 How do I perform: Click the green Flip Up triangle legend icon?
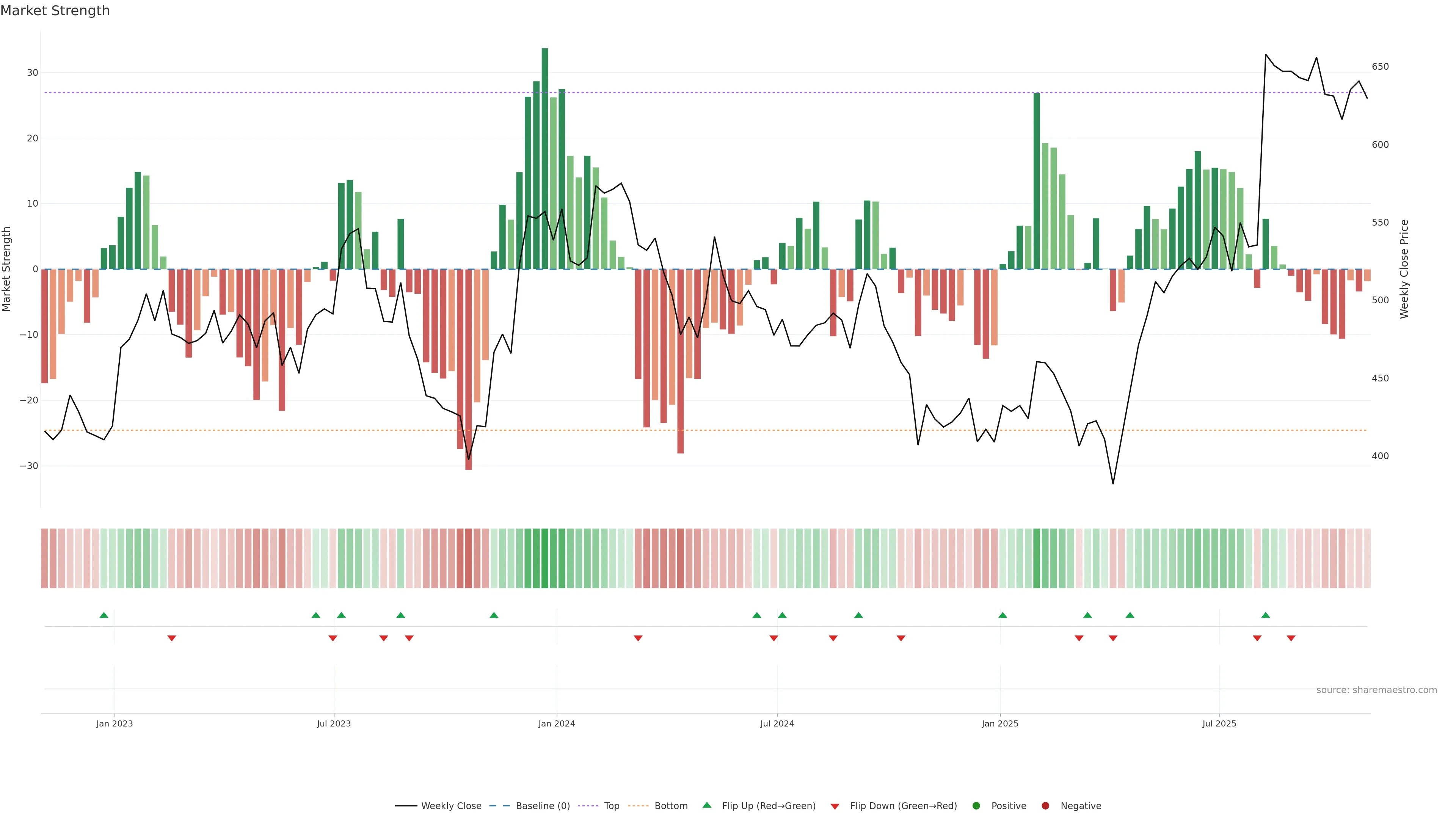[706, 805]
